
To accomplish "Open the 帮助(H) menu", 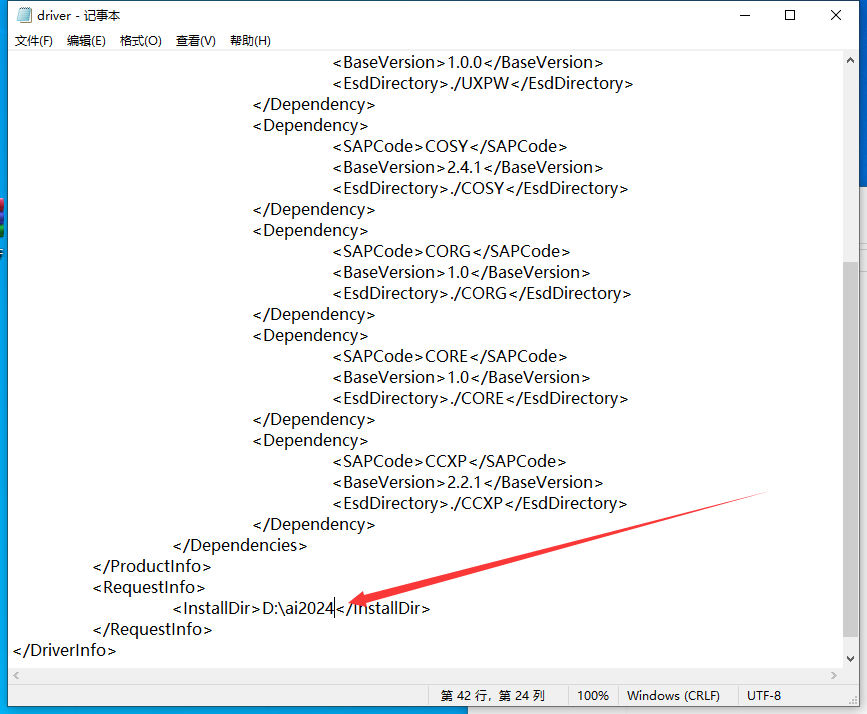I will pos(249,40).
